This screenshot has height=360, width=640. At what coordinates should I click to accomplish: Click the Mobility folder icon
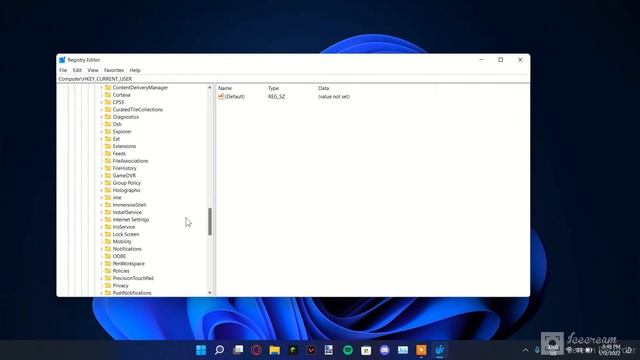coord(108,242)
